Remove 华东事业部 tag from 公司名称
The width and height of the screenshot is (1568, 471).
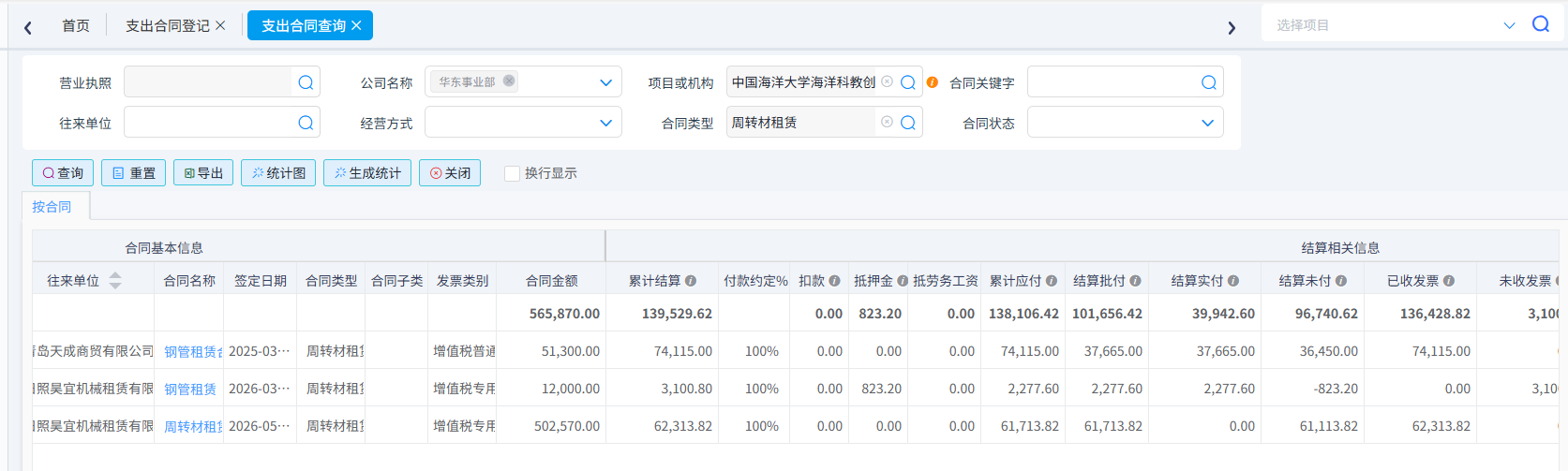click(x=509, y=81)
